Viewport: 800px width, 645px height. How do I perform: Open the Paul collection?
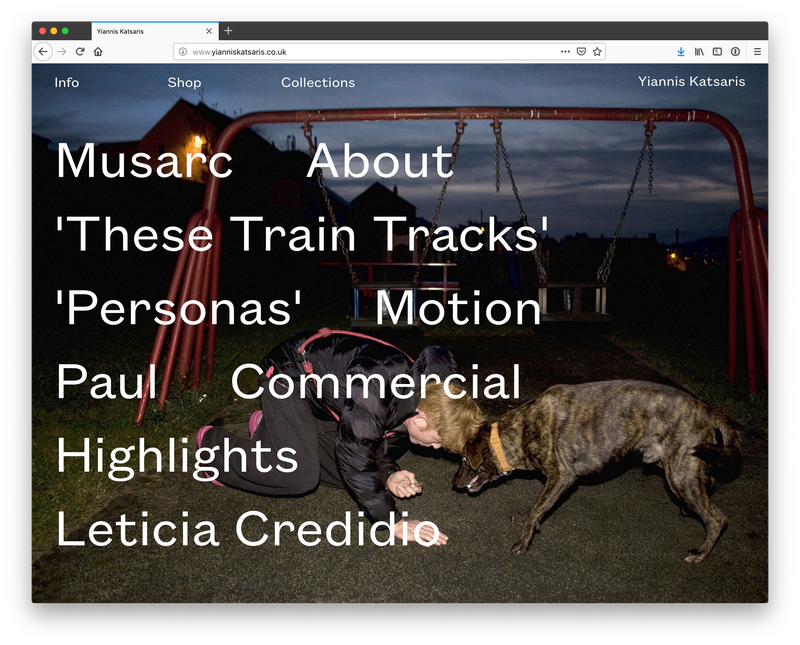(x=107, y=381)
